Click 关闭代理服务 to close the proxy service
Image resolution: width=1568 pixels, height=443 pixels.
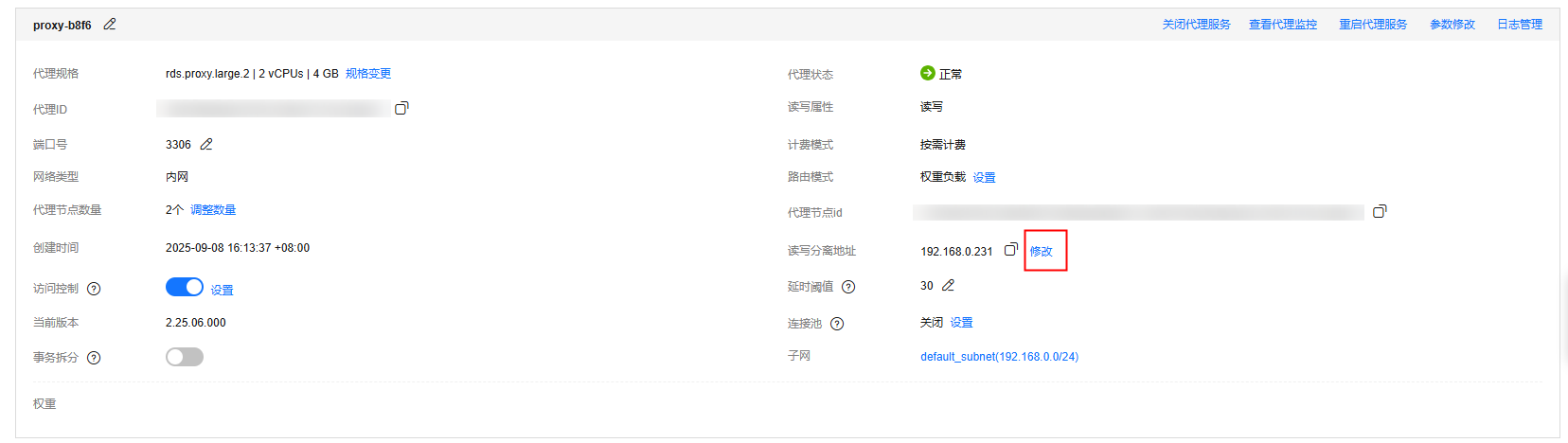(1196, 25)
